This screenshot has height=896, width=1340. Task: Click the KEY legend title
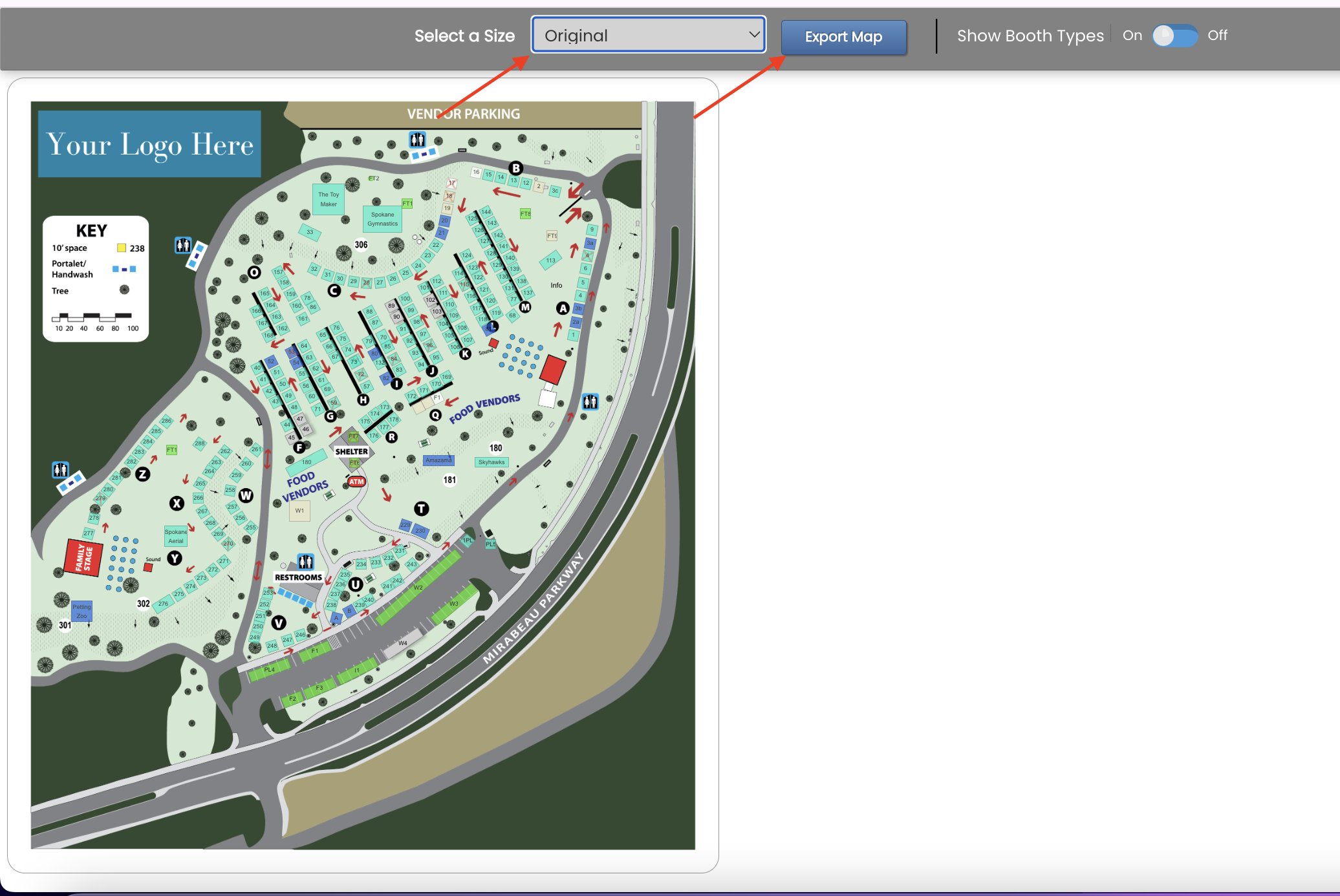tap(91, 231)
